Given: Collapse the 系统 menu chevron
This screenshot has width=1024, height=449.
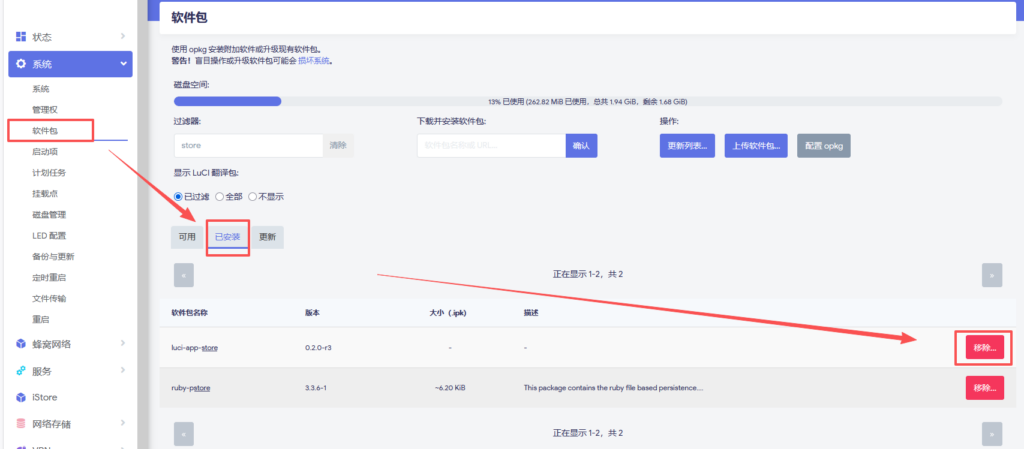Looking at the screenshot, I should [x=123, y=64].
